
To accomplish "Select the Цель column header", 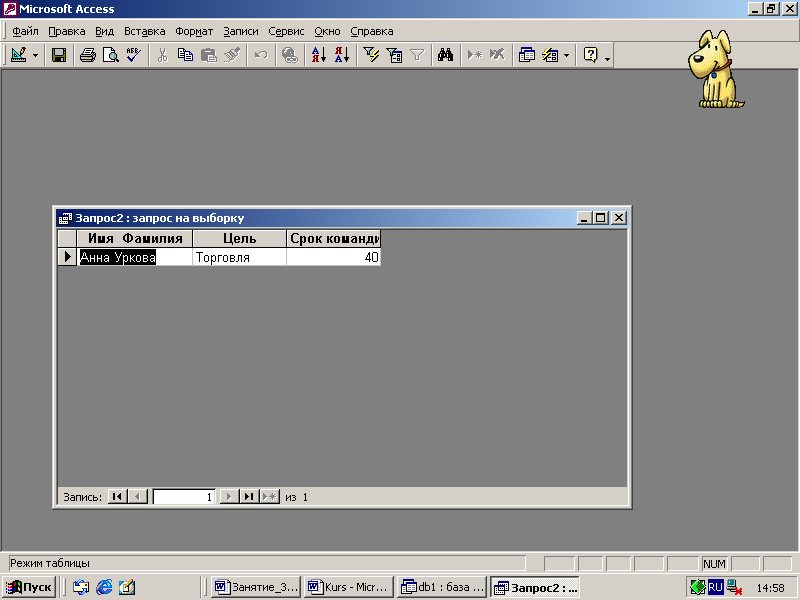I will (x=239, y=238).
